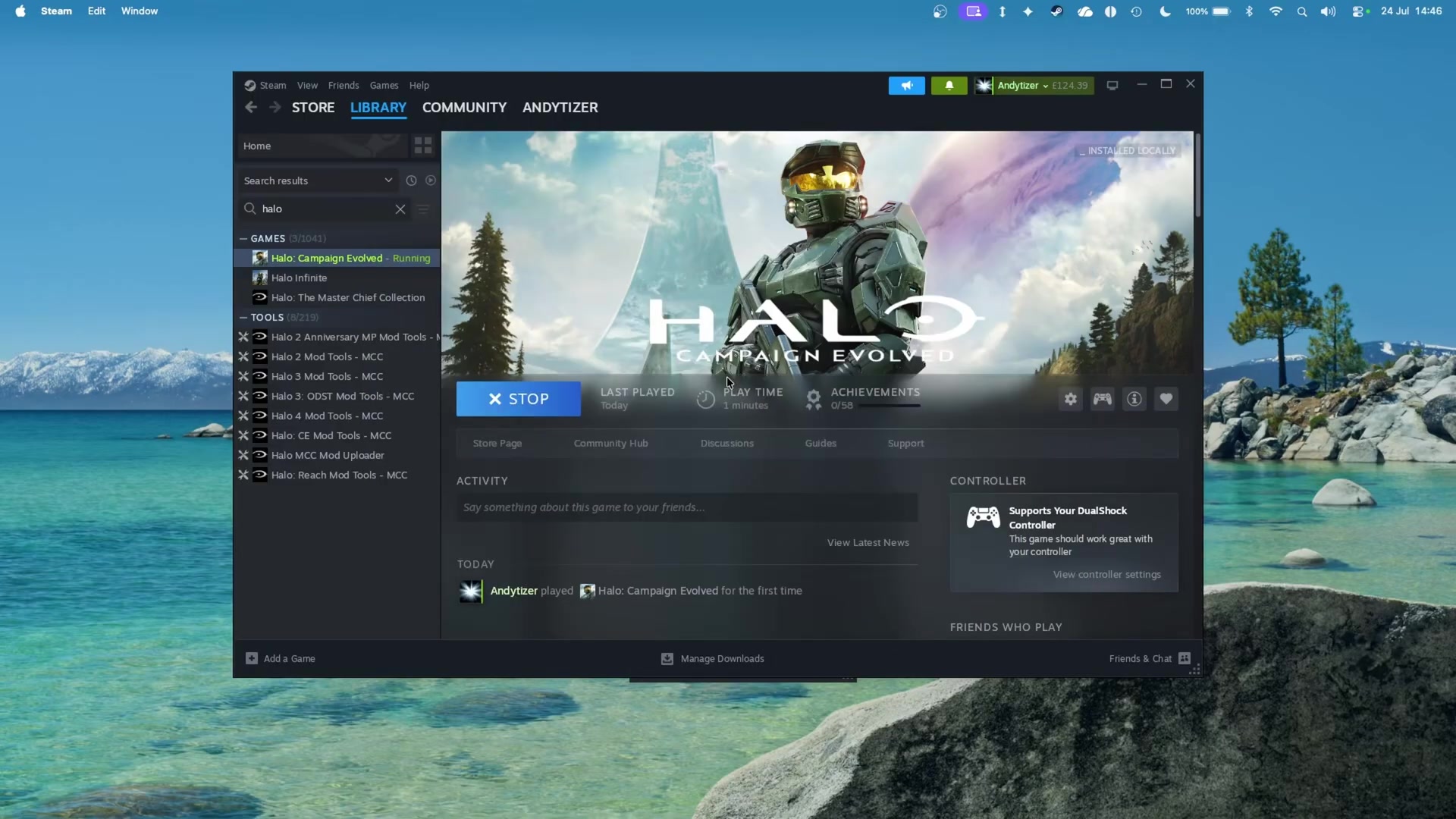Enter Big Picture mode via monitor icon
This screenshot has width=1456, height=819.
[1112, 86]
